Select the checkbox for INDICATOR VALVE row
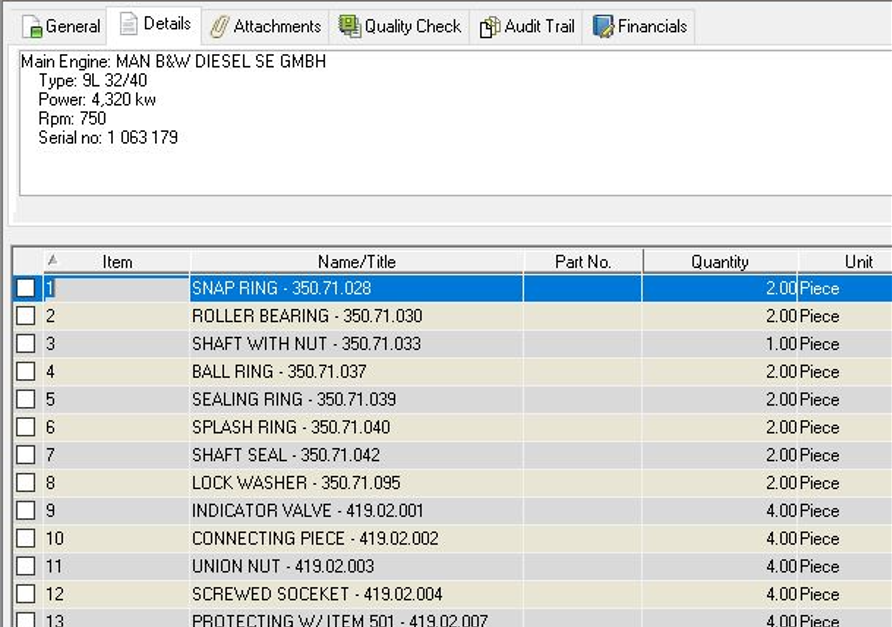The image size is (892, 627). [26, 511]
